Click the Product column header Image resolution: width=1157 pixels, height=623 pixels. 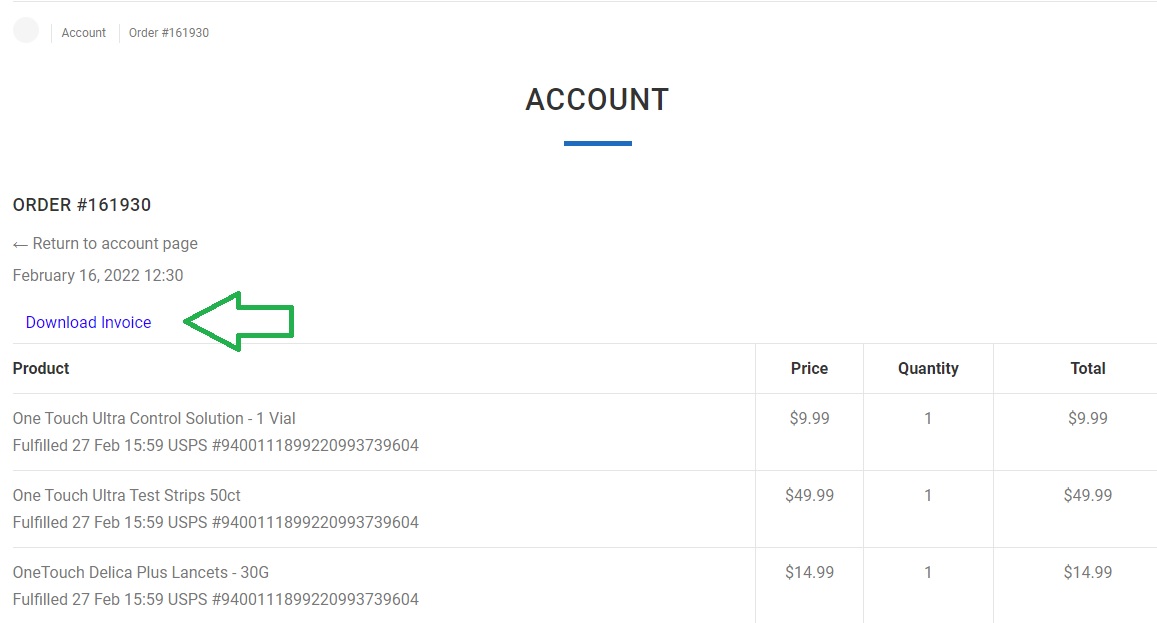click(41, 368)
